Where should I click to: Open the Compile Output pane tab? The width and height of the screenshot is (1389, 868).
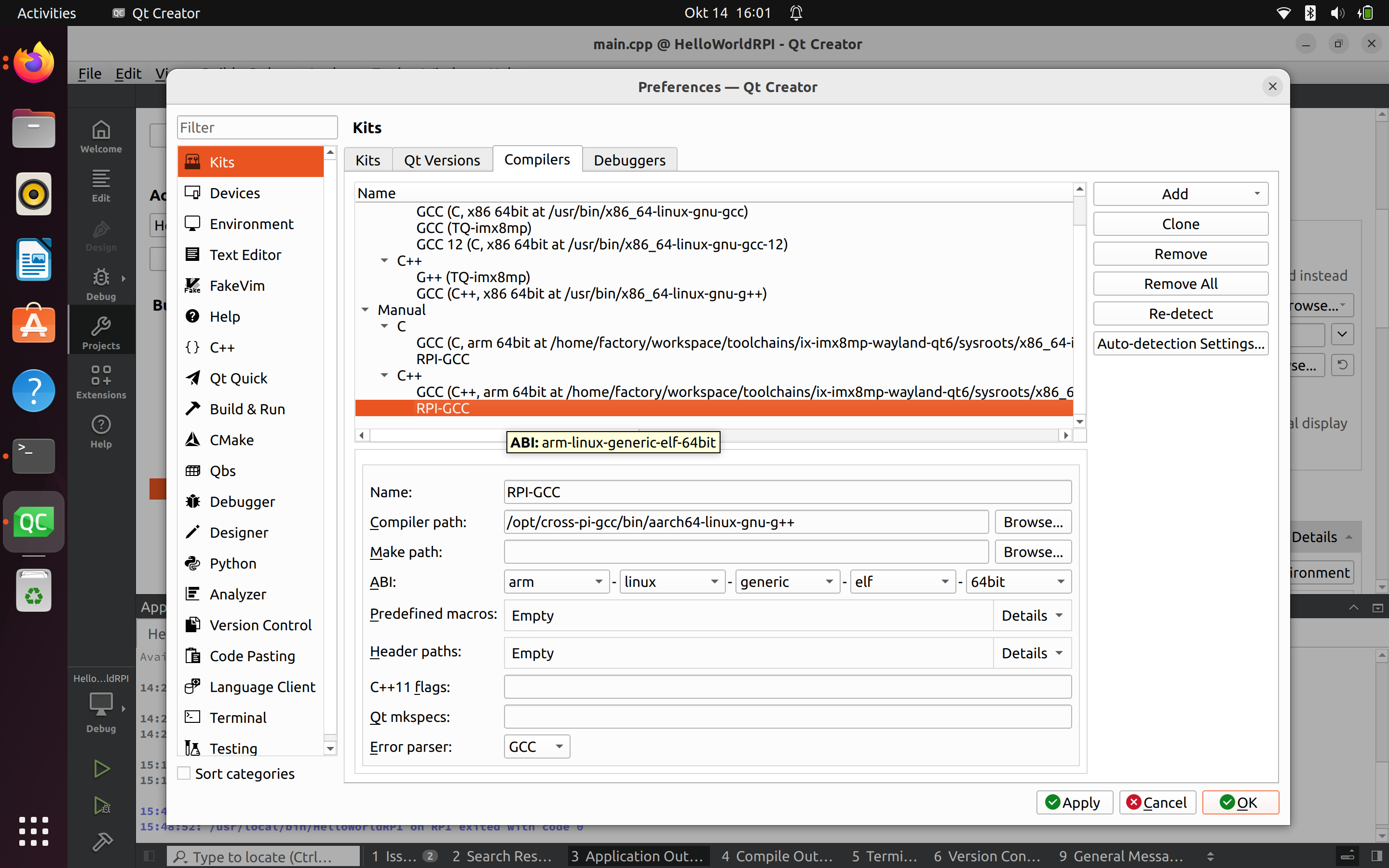pos(776,856)
